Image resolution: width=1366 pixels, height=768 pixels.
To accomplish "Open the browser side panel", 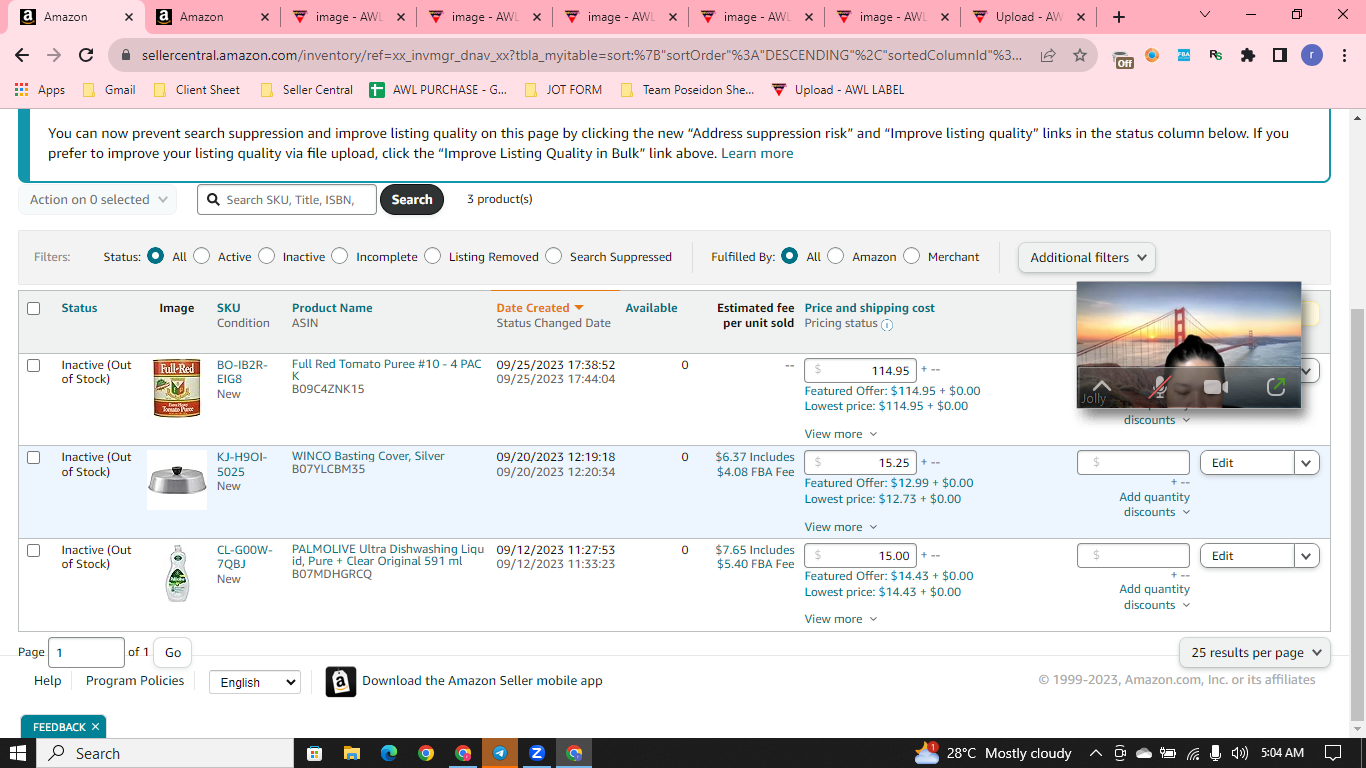I will [1280, 56].
